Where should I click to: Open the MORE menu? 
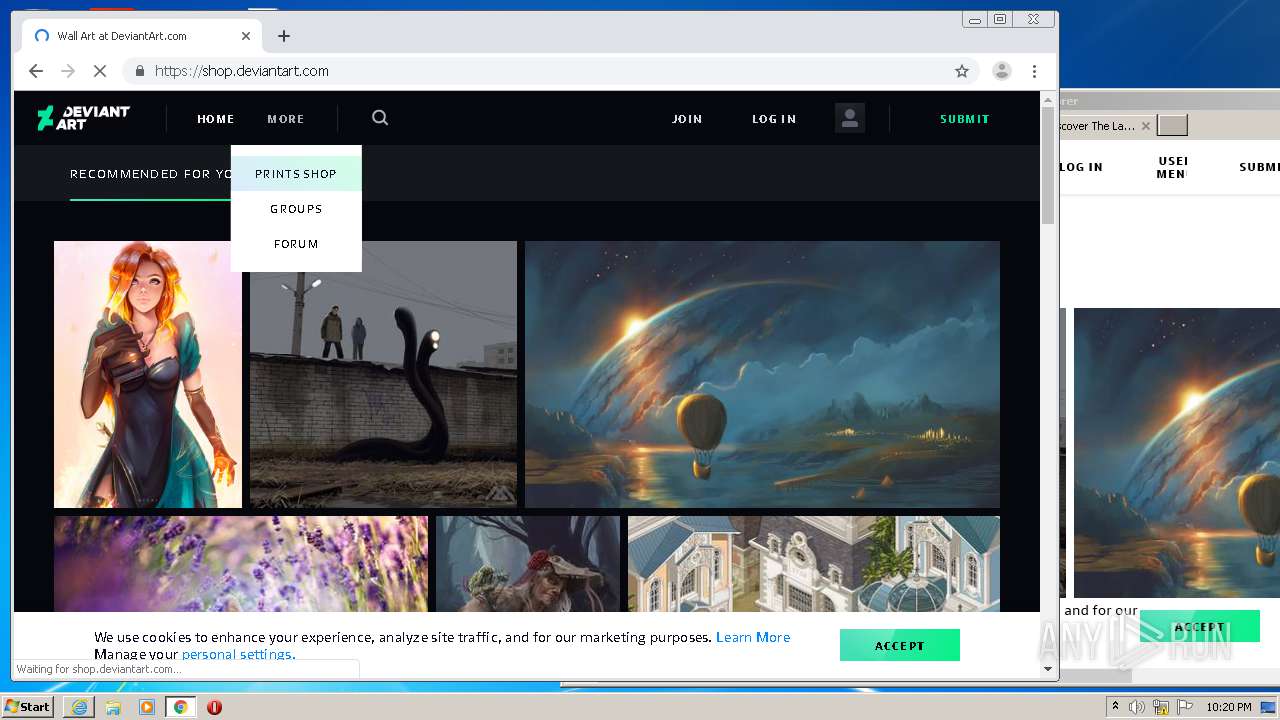286,119
